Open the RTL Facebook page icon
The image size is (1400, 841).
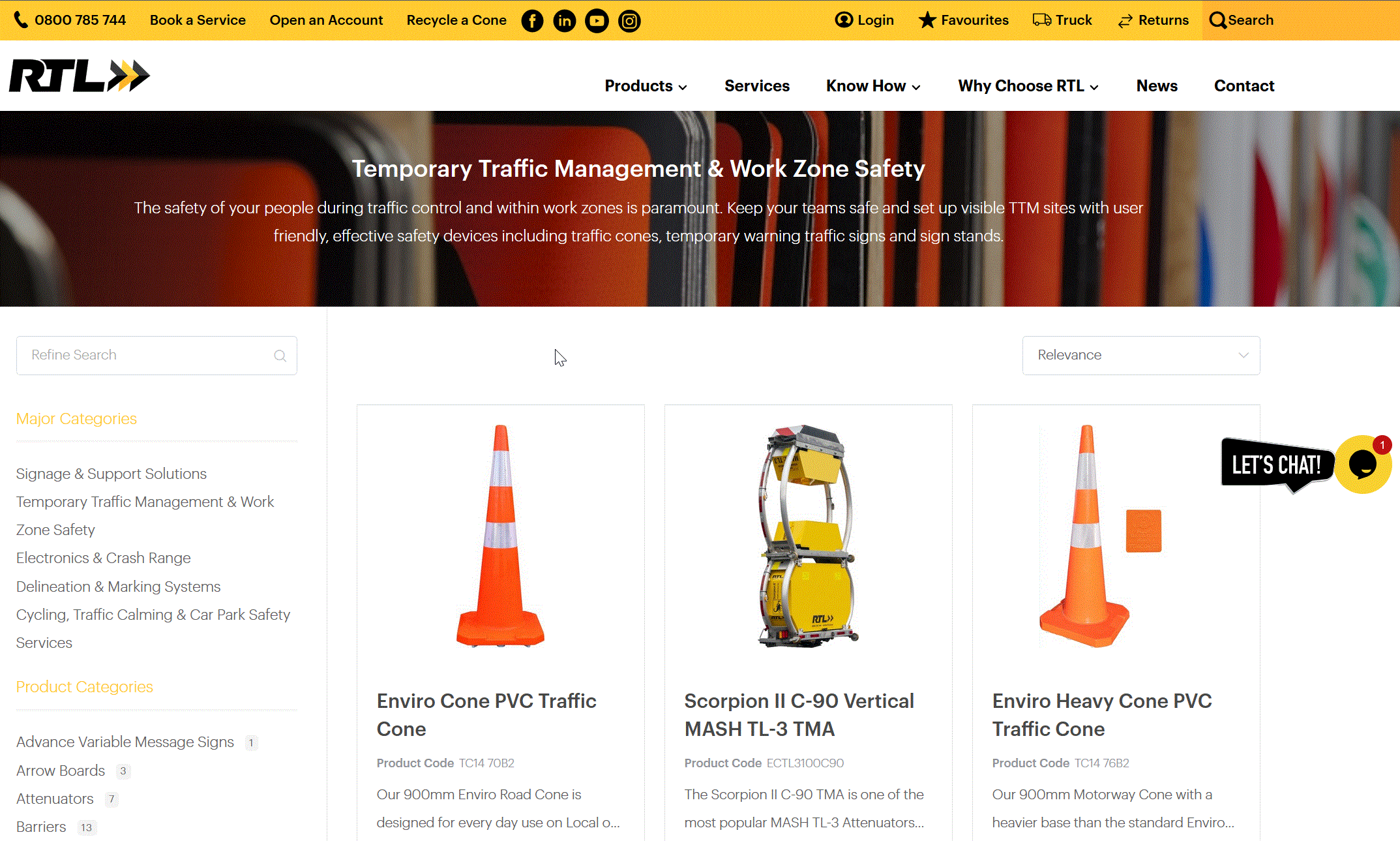532,21
